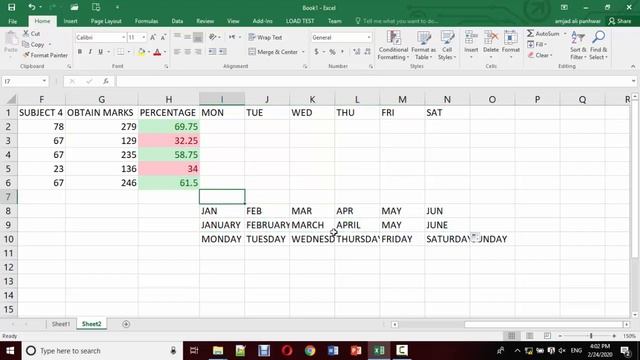Image resolution: width=640 pixels, height=360 pixels.
Task: Open Find & Select
Action: click(x=598, y=45)
